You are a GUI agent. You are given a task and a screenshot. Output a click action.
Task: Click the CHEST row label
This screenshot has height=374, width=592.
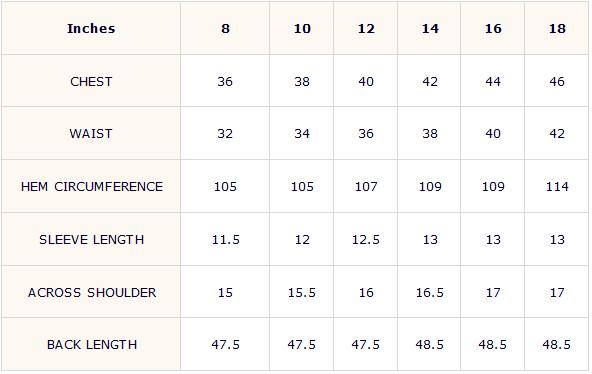pyautogui.click(x=91, y=82)
